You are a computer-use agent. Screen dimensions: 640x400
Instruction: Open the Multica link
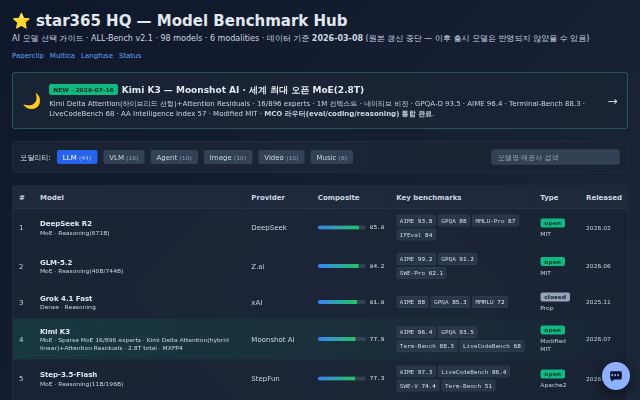tap(62, 56)
